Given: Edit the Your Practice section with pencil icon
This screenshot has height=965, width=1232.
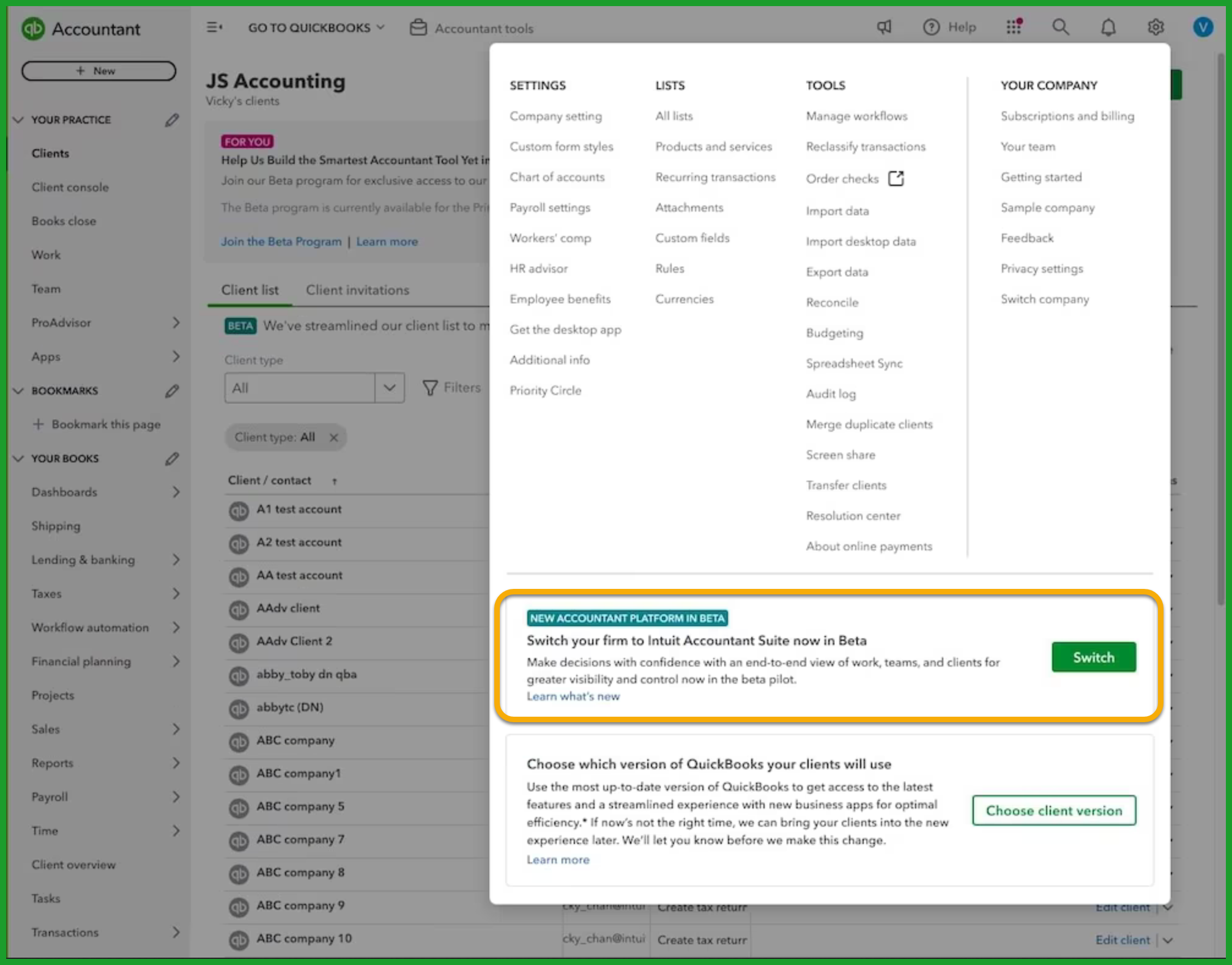Looking at the screenshot, I should coord(172,120).
